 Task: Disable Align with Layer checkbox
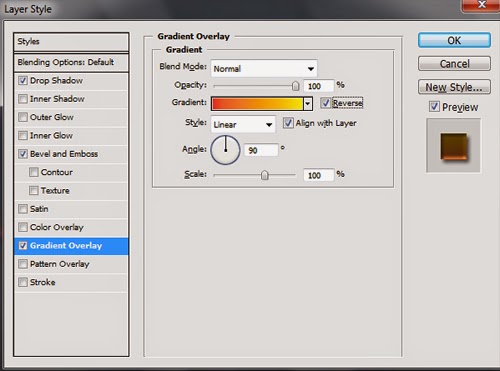[x=288, y=123]
